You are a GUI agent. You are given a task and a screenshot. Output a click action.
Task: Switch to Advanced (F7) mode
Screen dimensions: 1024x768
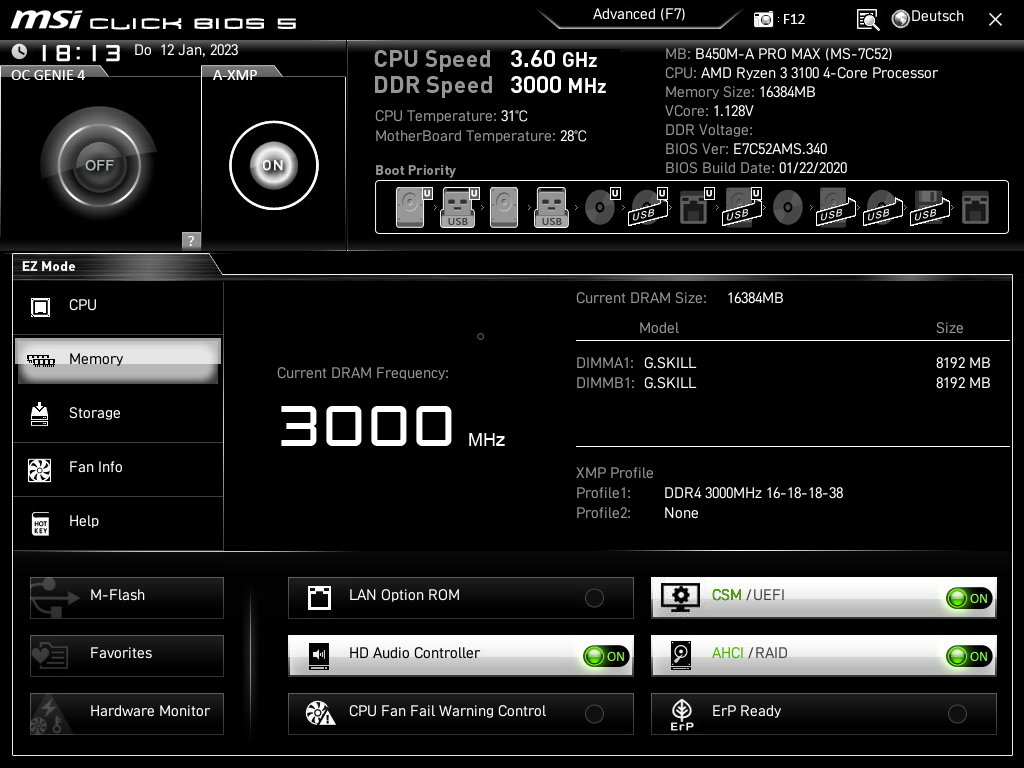point(639,15)
